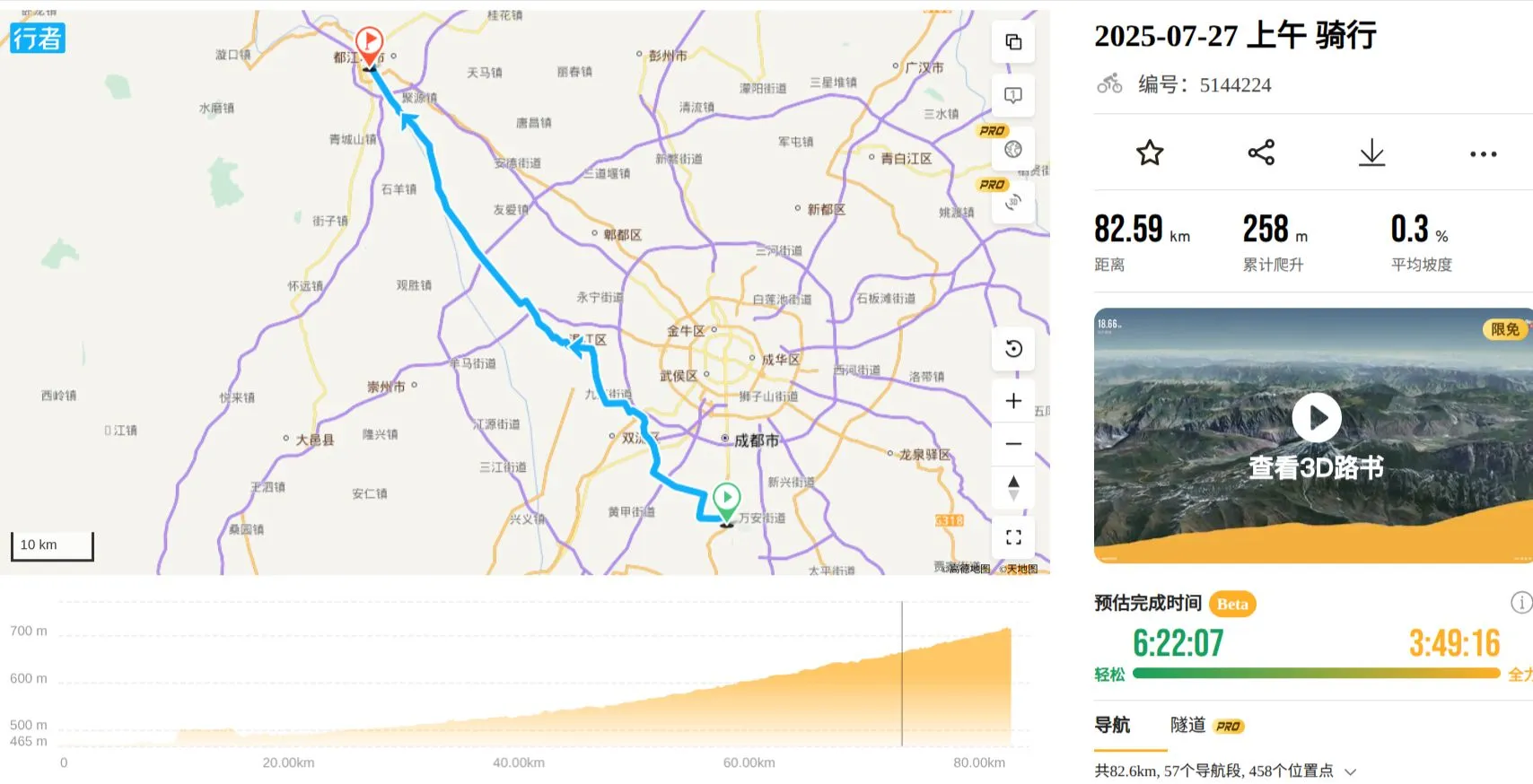Click the compass north arrow control
The width and height of the screenshot is (1533, 784).
[x=1013, y=487]
